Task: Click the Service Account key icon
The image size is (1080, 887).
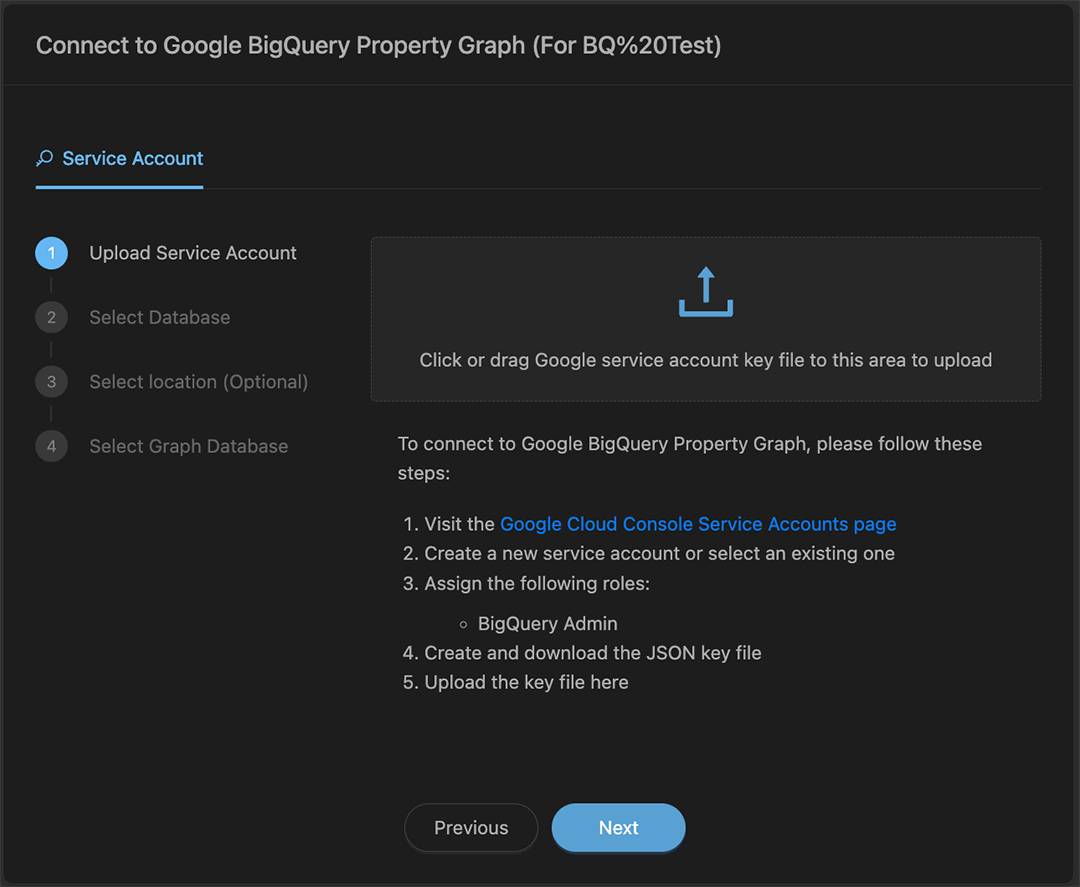Action: pos(45,158)
